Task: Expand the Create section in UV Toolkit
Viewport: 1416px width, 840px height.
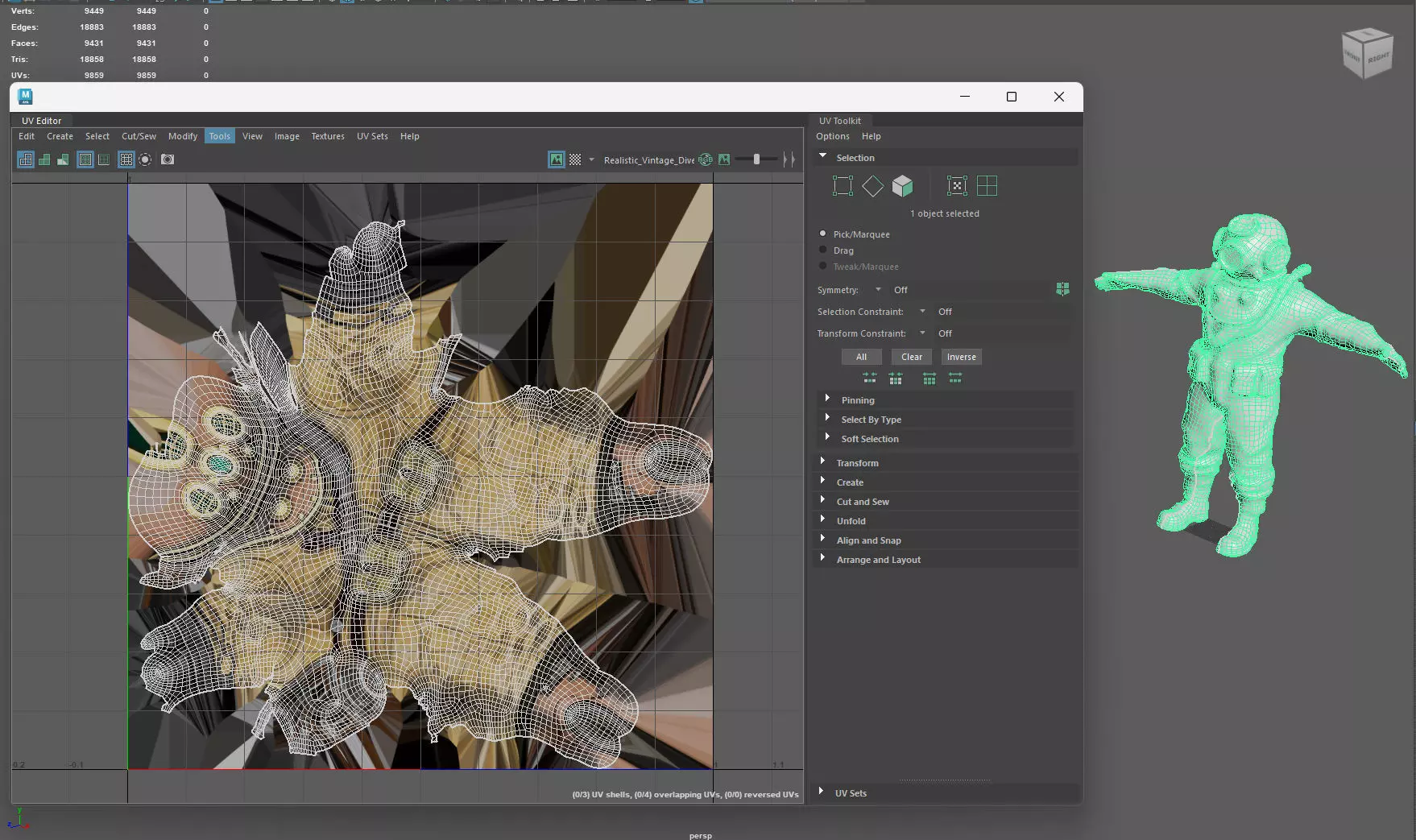Action: (x=822, y=481)
